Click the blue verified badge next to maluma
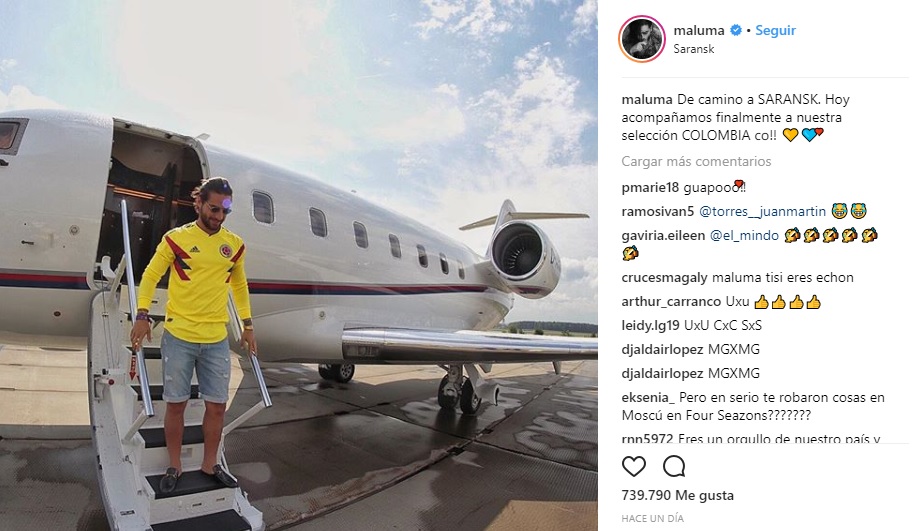The image size is (915, 531). click(736, 30)
